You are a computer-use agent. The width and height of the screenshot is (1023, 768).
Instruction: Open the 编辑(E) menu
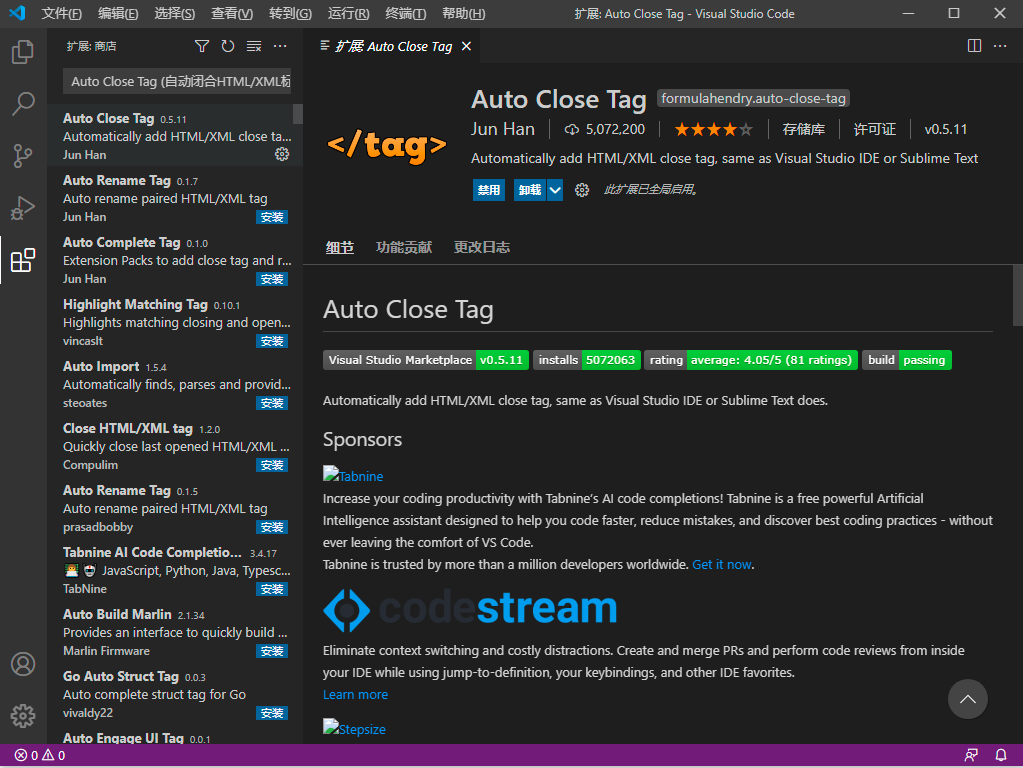tap(118, 14)
